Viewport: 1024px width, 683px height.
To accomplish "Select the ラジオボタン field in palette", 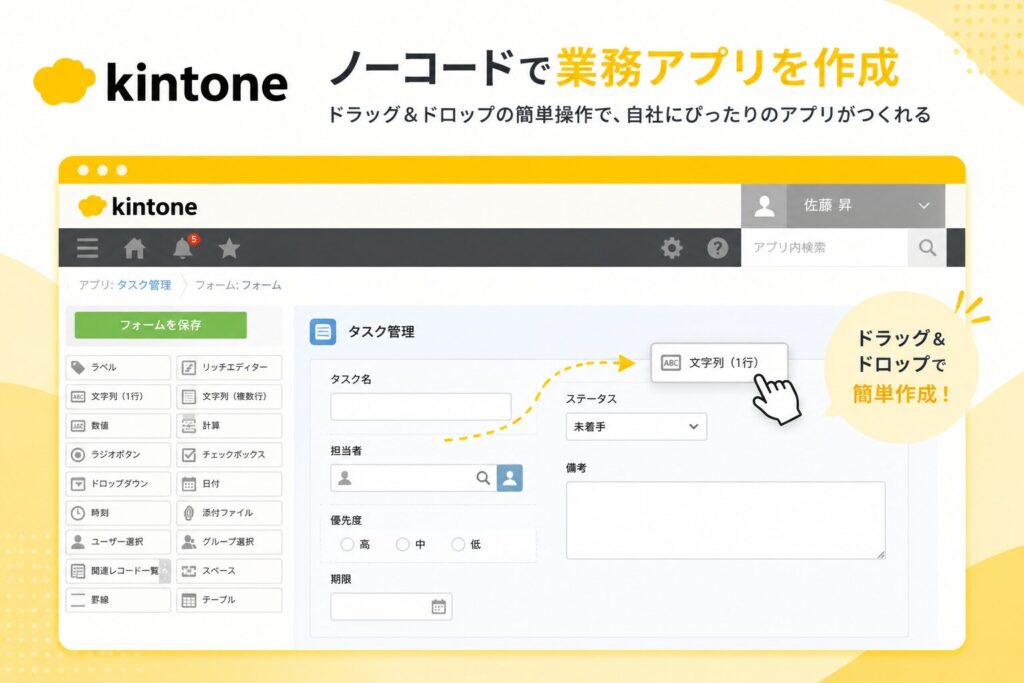I will click(118, 454).
